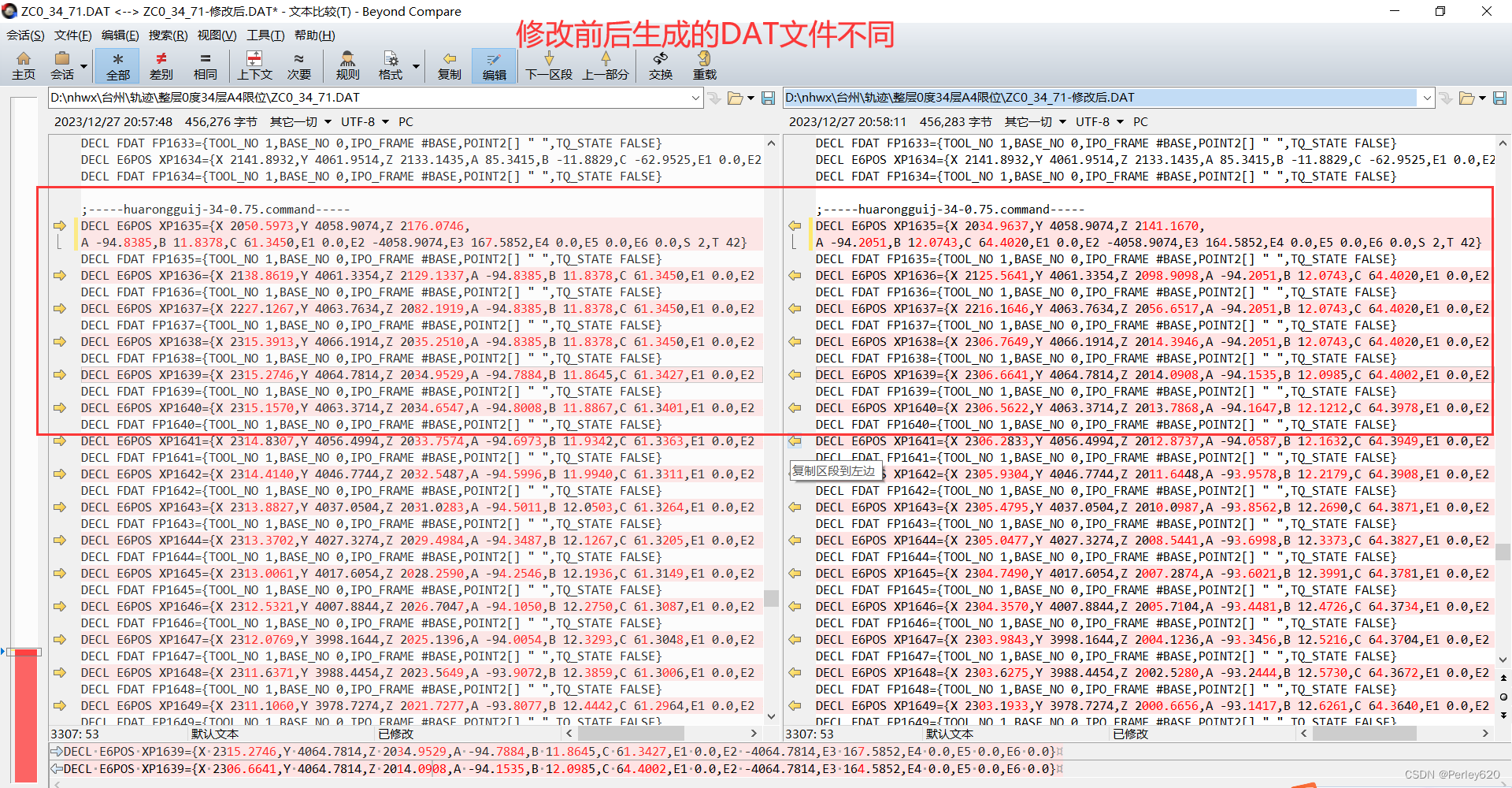Open right pane UTF-8 encoding dropdown

click(x=1099, y=121)
